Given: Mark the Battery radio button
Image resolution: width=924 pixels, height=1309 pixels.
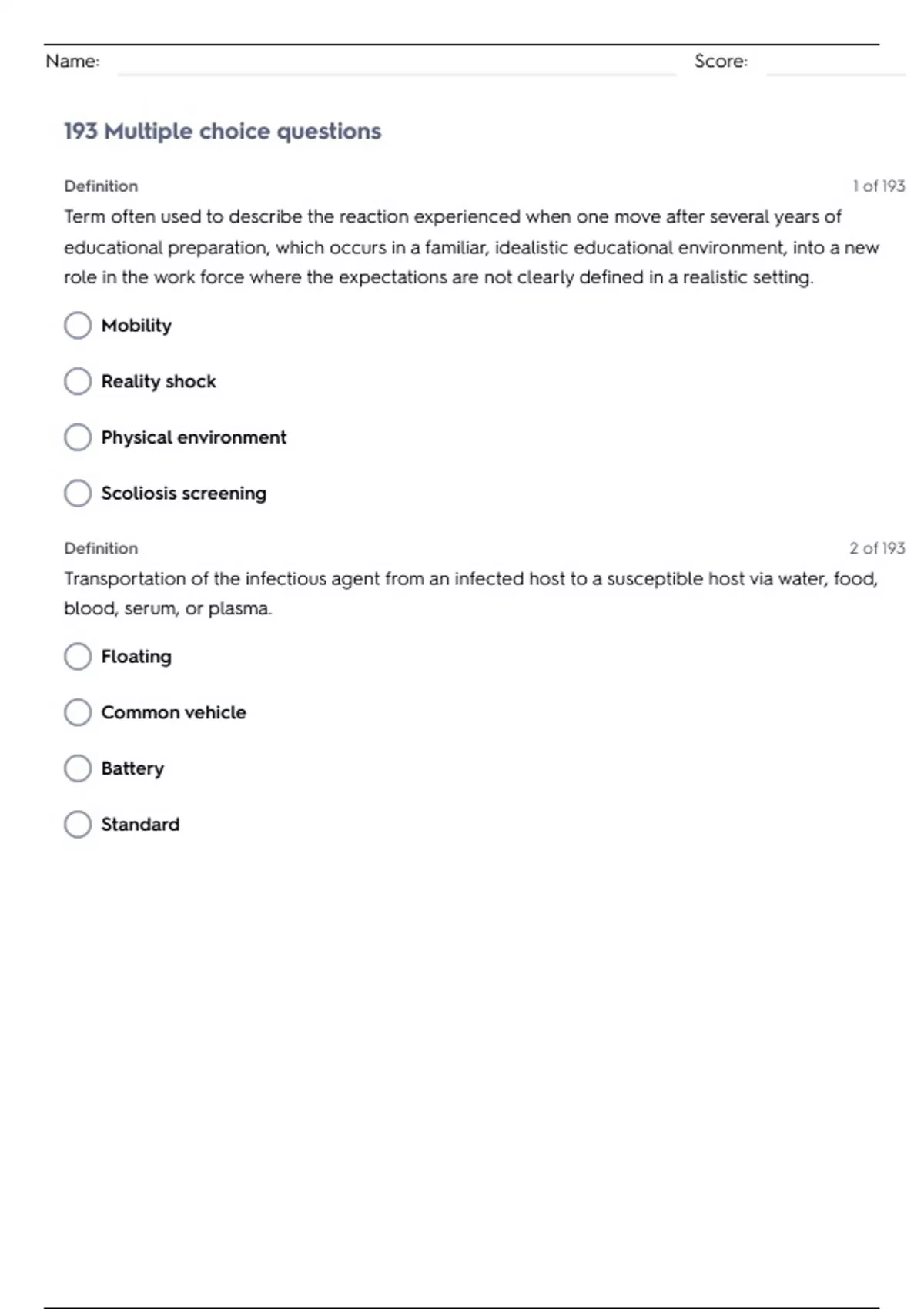Looking at the screenshot, I should click(78, 768).
